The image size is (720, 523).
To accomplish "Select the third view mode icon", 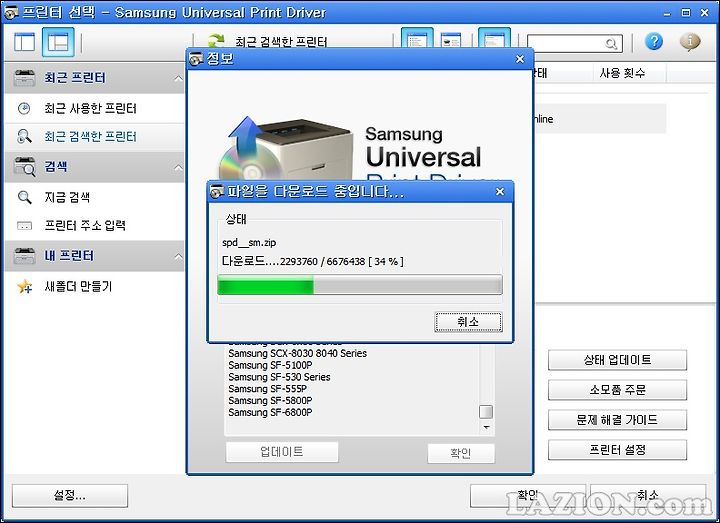I will [x=494, y=39].
